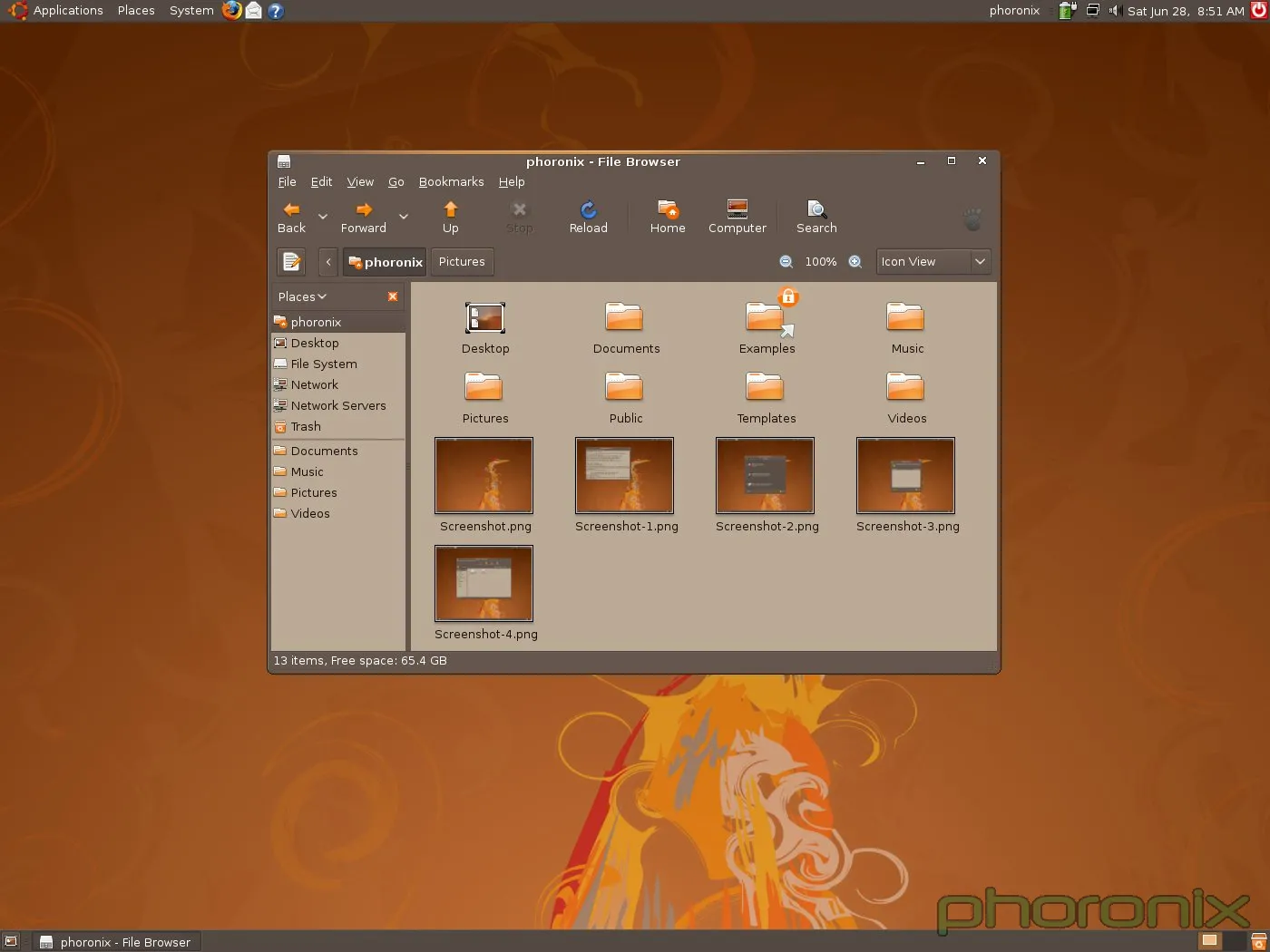The width and height of the screenshot is (1270, 952).
Task: Reset zoom by clicking 100%
Action: (x=820, y=262)
